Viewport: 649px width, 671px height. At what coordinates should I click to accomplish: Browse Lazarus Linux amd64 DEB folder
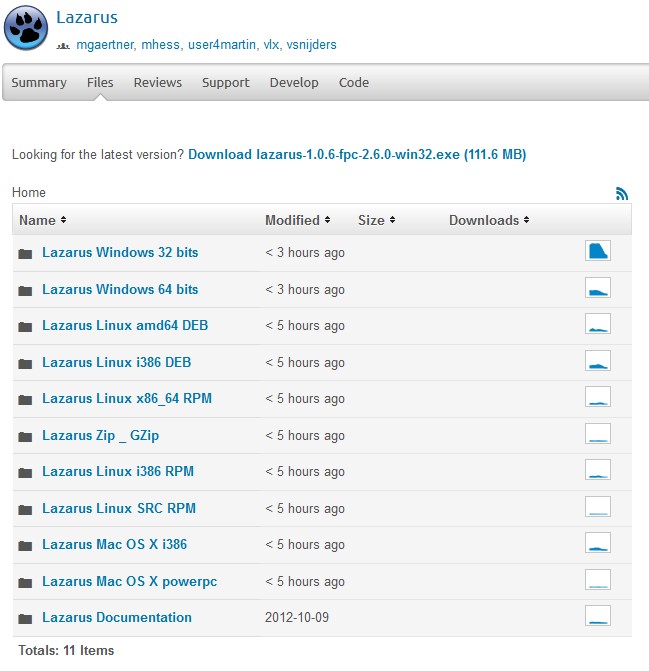(125, 325)
